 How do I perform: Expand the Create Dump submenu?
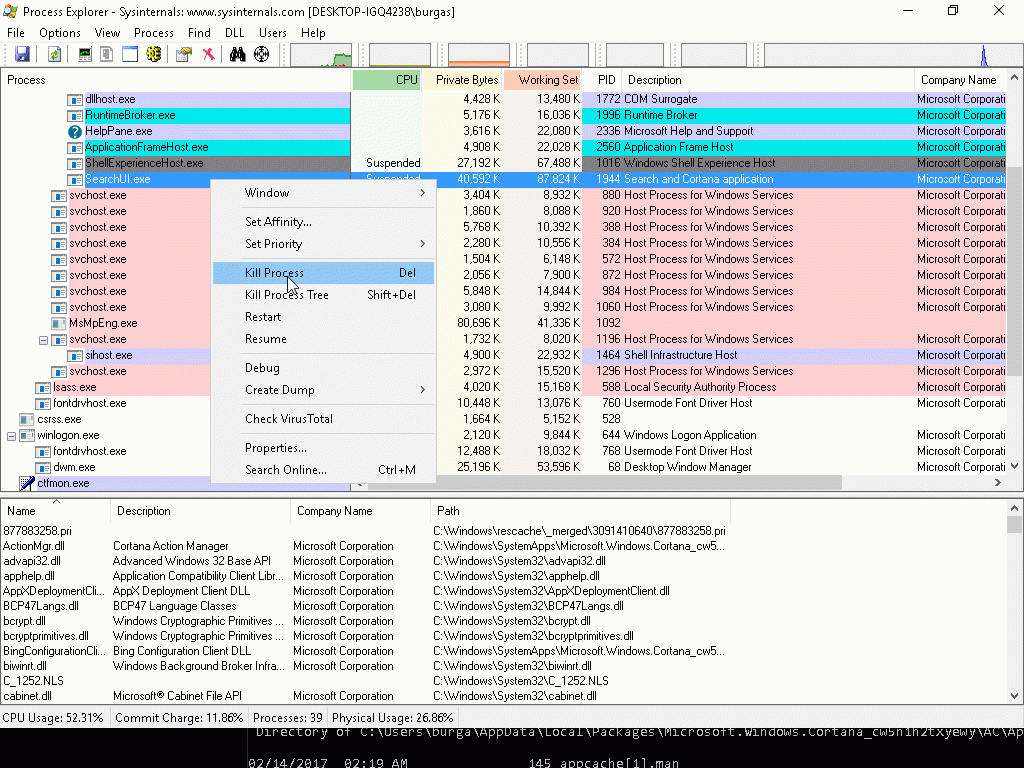(324, 390)
